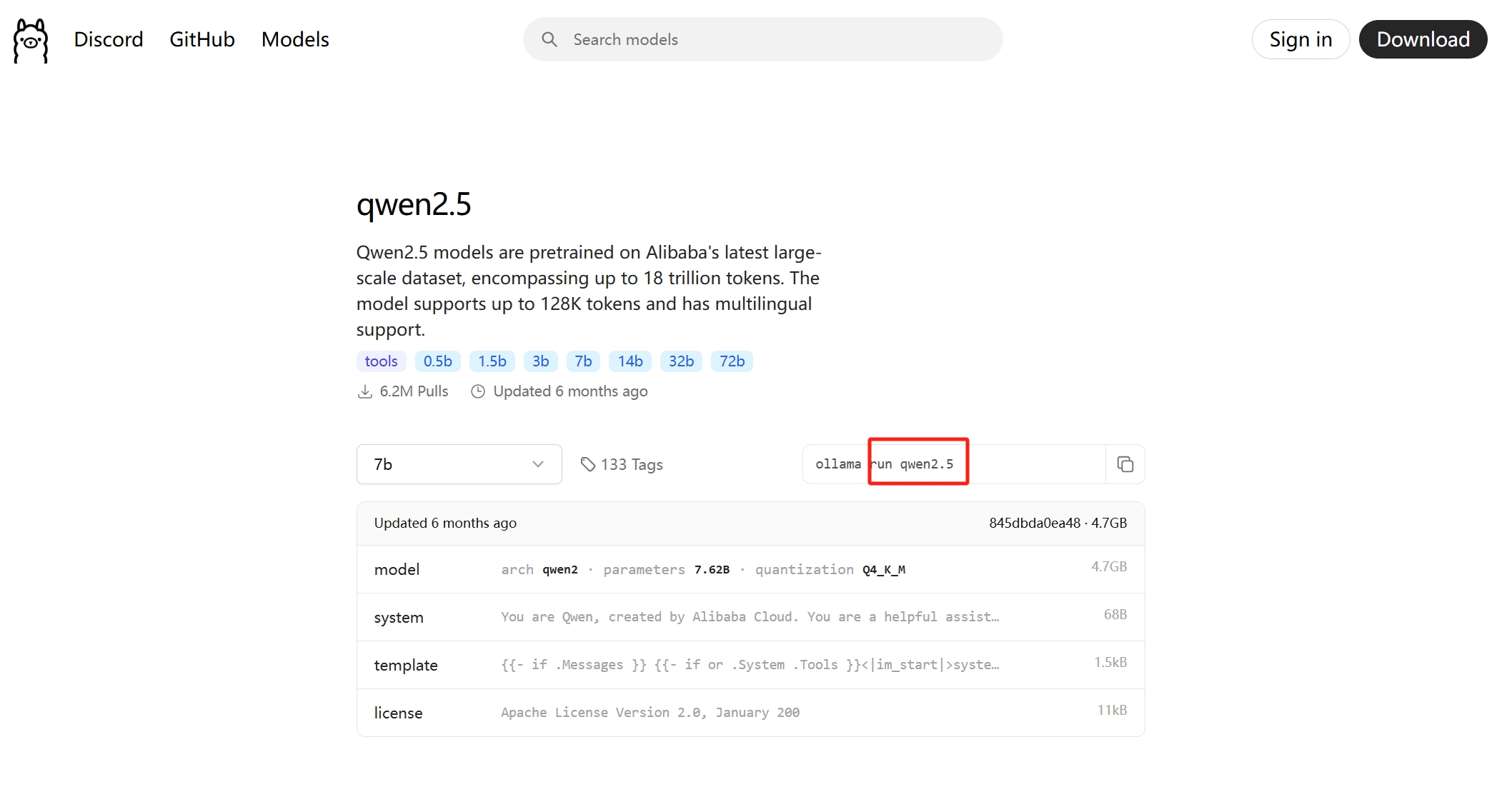
Task: Select the tools tag badge
Action: coord(381,361)
